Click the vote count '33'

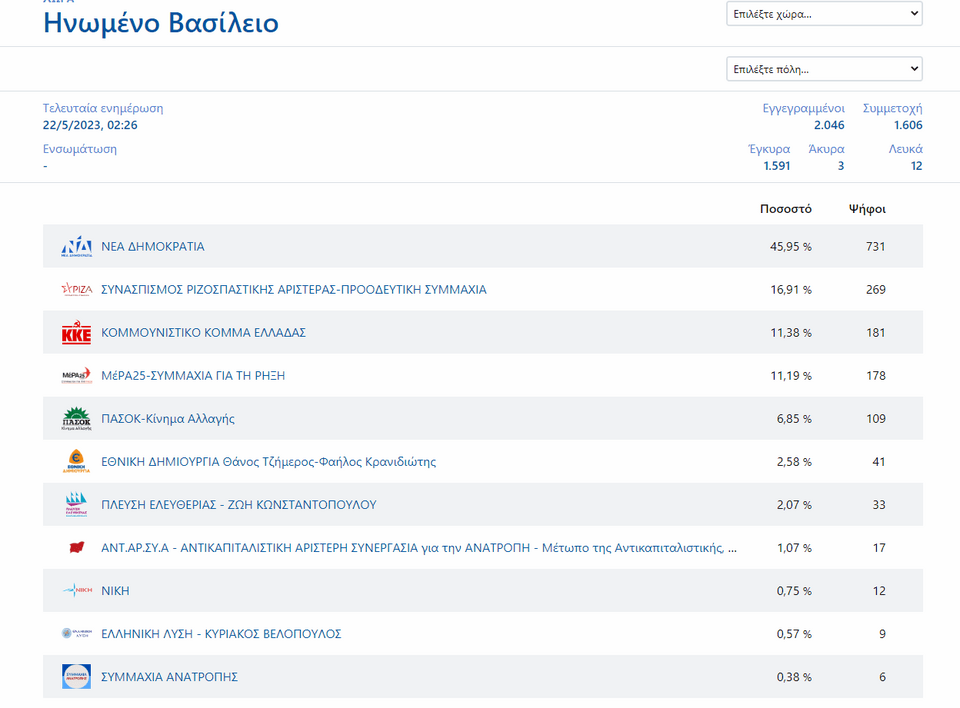coord(879,505)
